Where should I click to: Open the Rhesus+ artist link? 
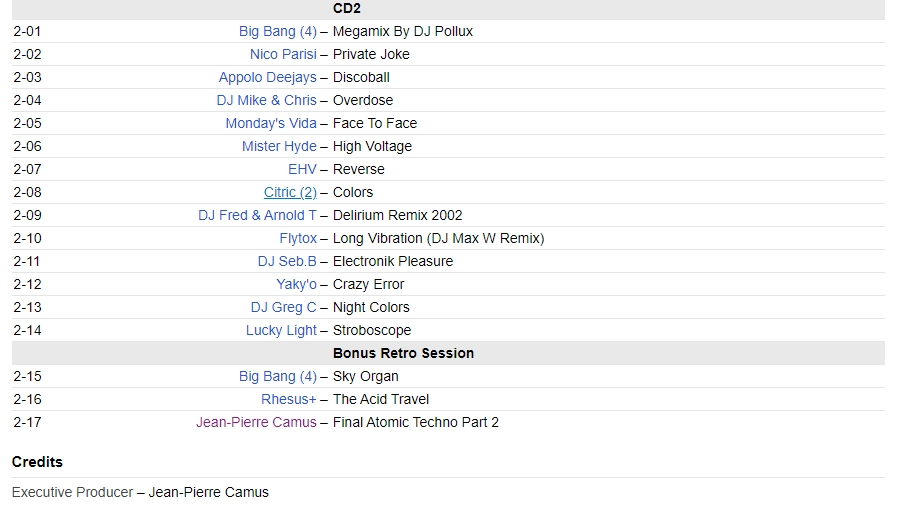tap(289, 399)
